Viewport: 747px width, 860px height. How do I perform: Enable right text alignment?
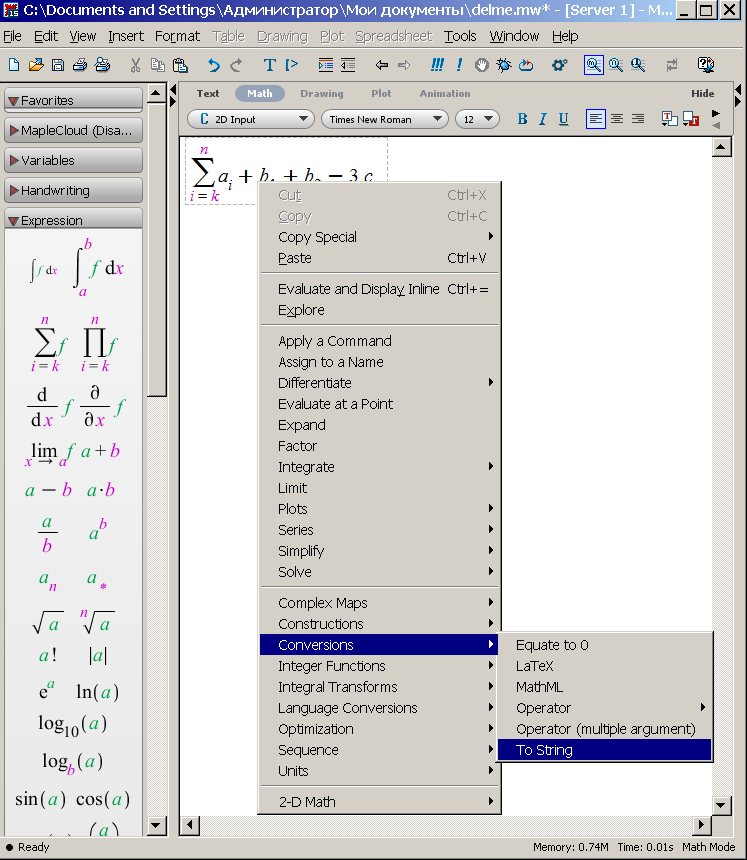[x=638, y=119]
